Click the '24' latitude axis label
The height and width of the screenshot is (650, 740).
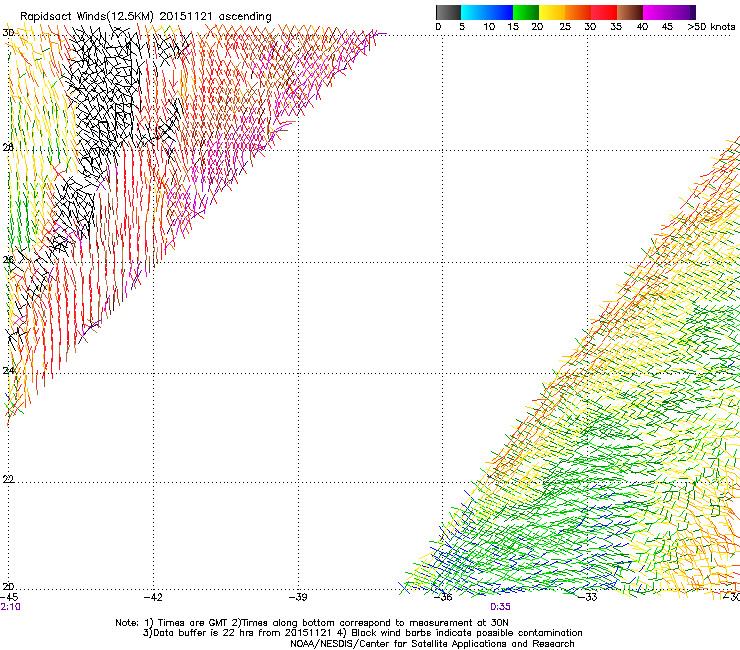pyautogui.click(x=8, y=371)
